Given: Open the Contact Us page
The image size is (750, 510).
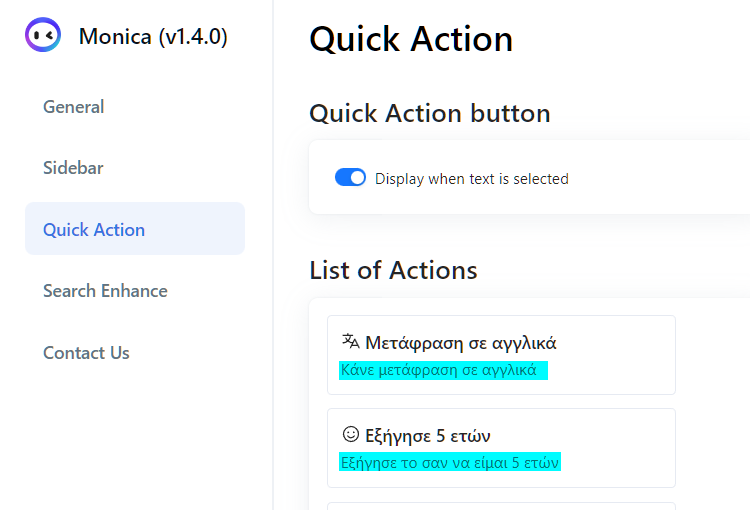Looking at the screenshot, I should click(x=86, y=353).
